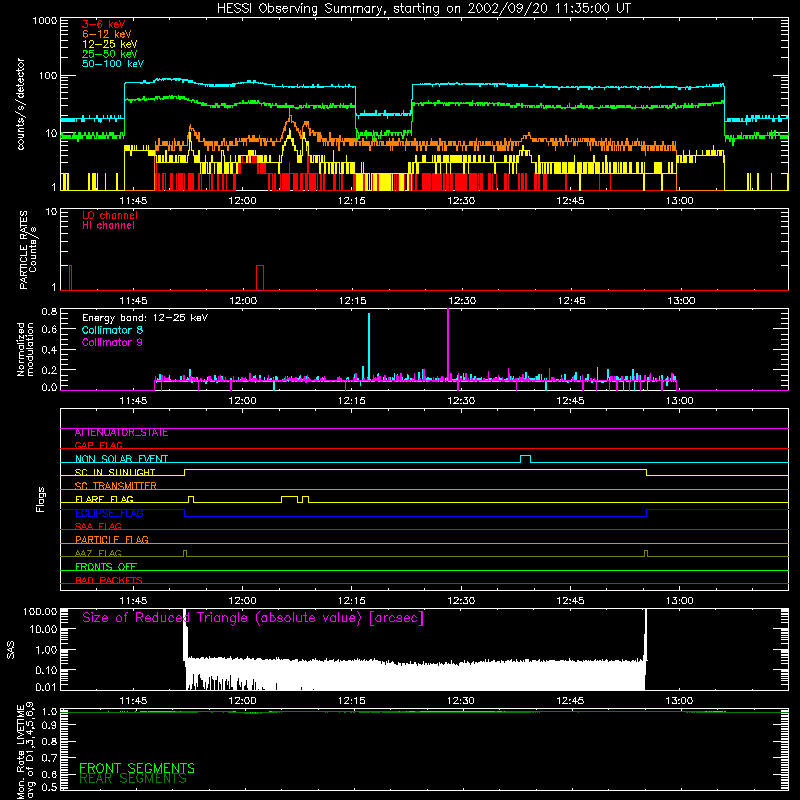Screen dimensions: 800x800
Task: Click the 1000 tick label on count-rate axis
Action: click(x=45, y=21)
